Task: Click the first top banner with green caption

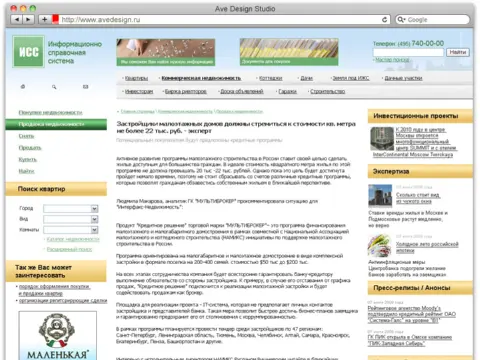Action: pos(166,52)
